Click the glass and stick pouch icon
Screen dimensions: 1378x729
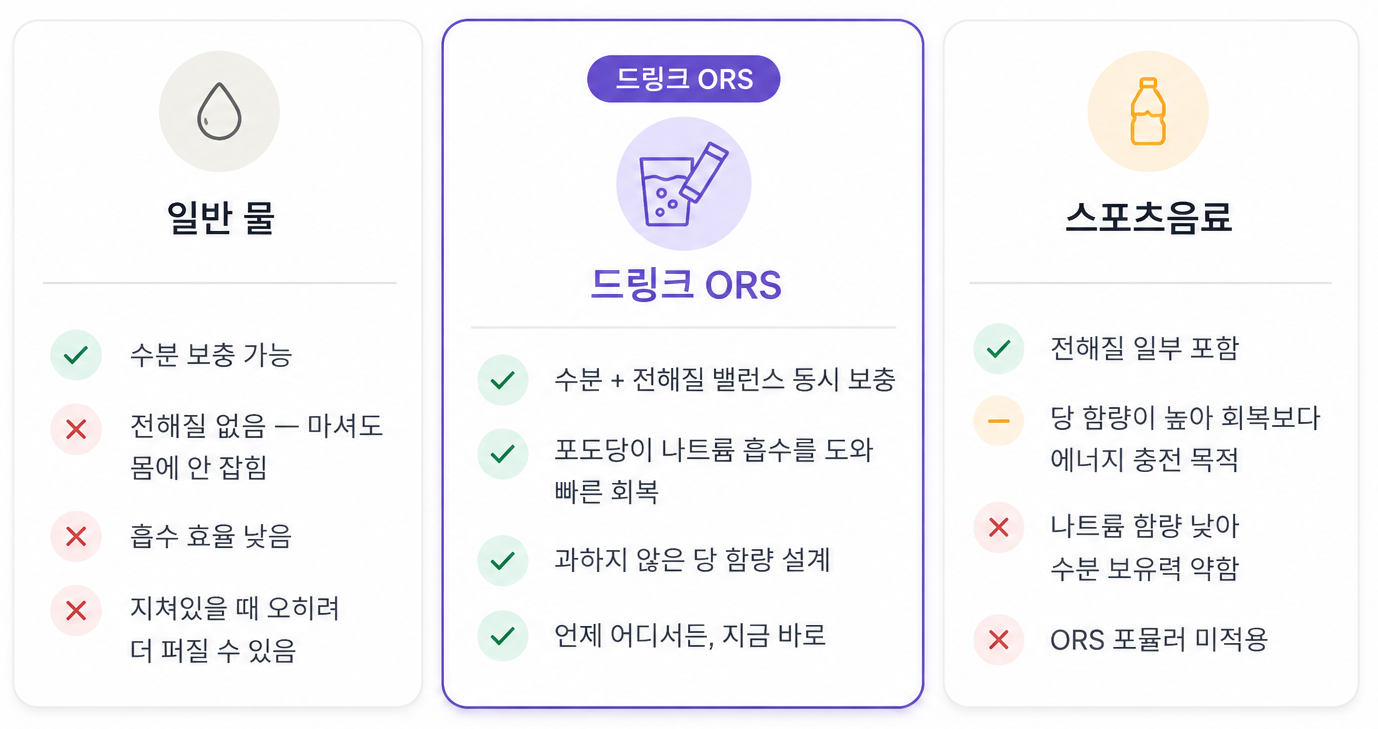pos(684,184)
